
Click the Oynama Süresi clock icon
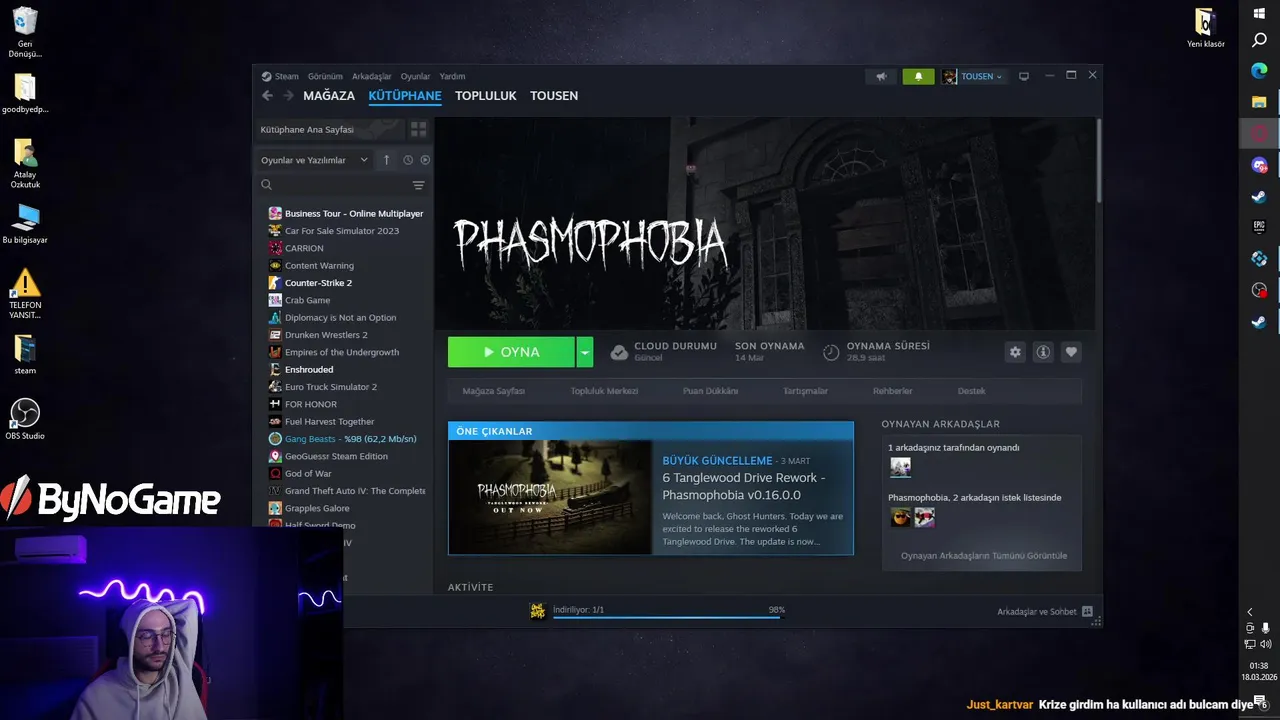click(x=831, y=352)
